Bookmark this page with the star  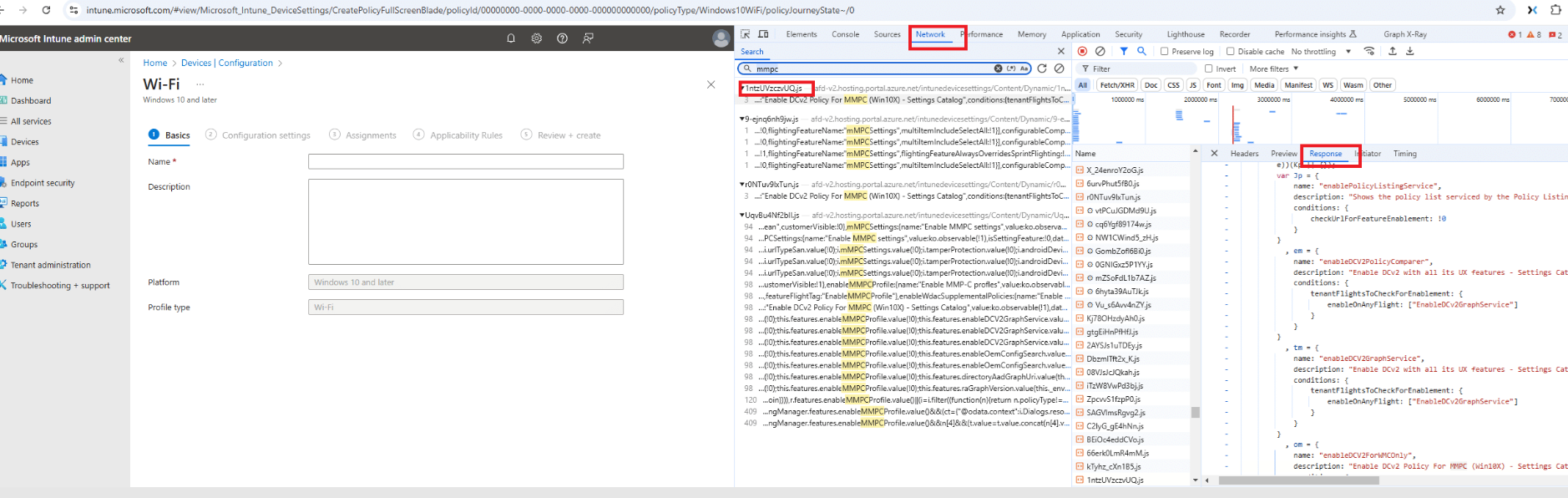1500,10
